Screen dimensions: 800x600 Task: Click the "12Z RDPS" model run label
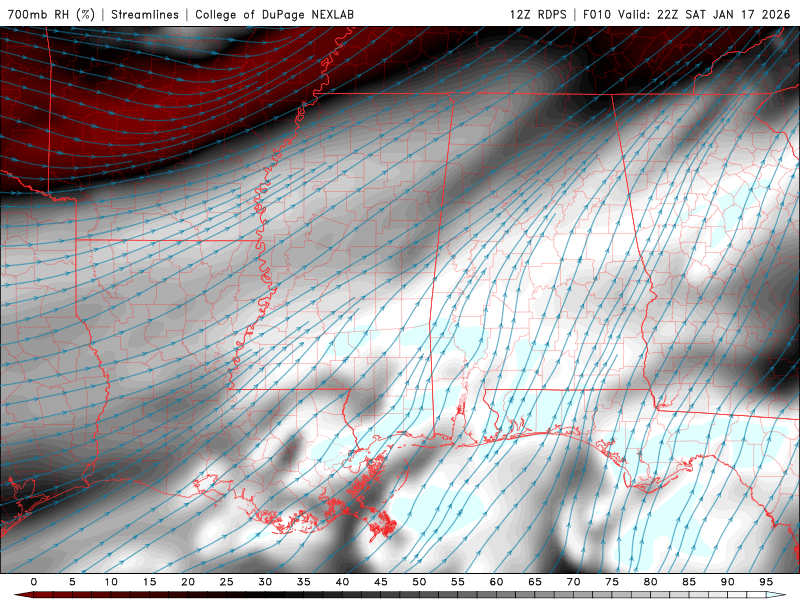point(538,14)
